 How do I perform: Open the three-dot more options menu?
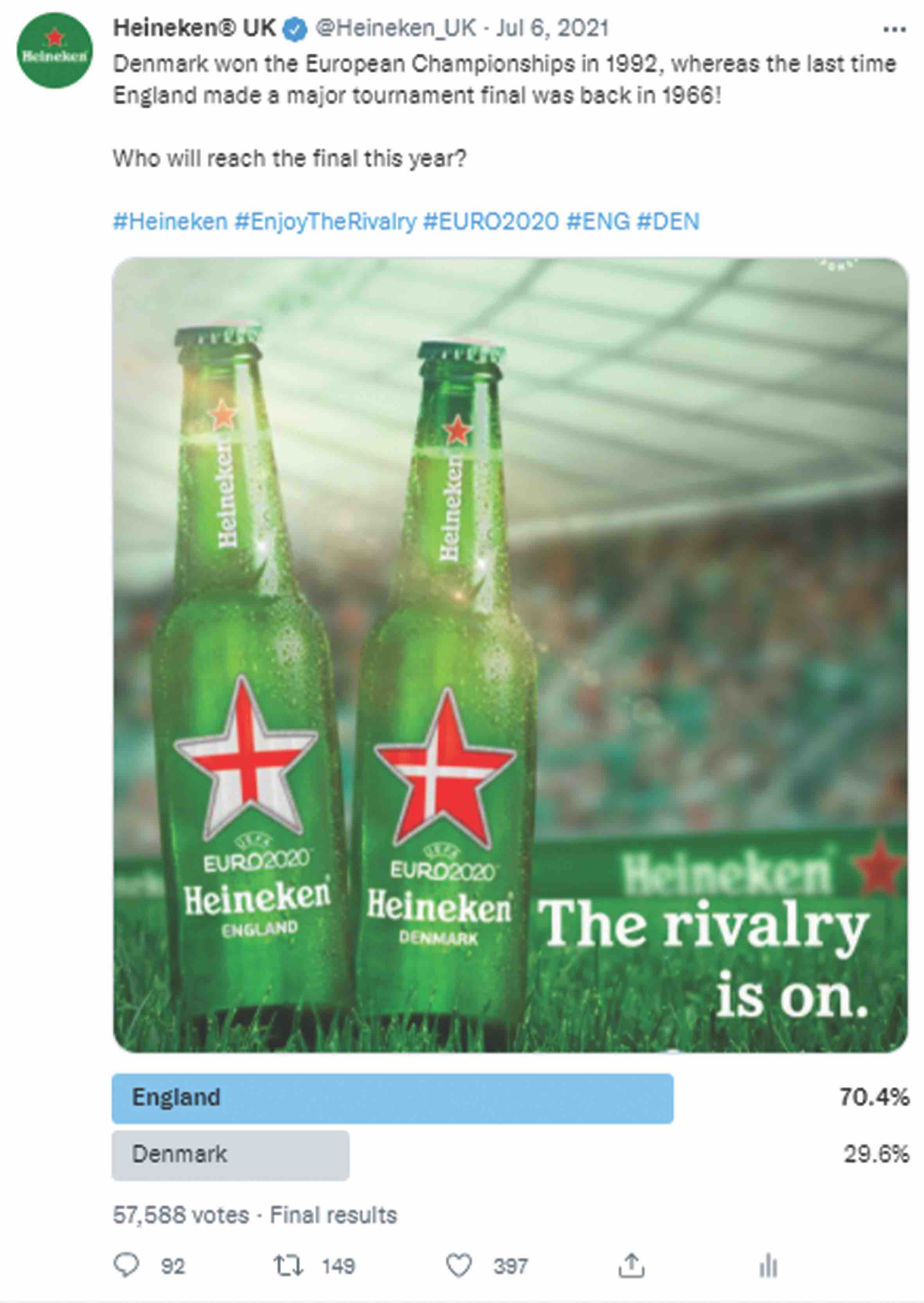(894, 29)
